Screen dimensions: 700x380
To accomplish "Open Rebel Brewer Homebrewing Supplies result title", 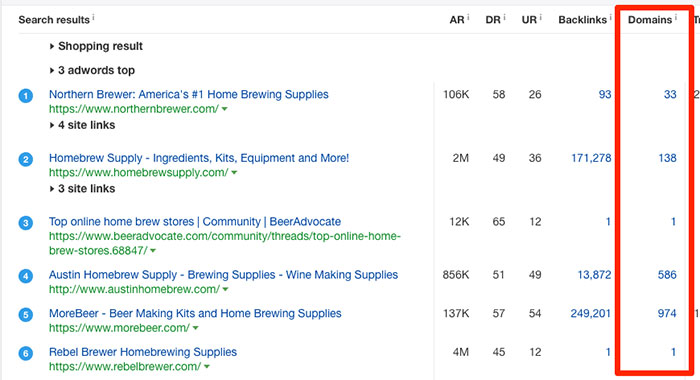I will click(x=143, y=352).
